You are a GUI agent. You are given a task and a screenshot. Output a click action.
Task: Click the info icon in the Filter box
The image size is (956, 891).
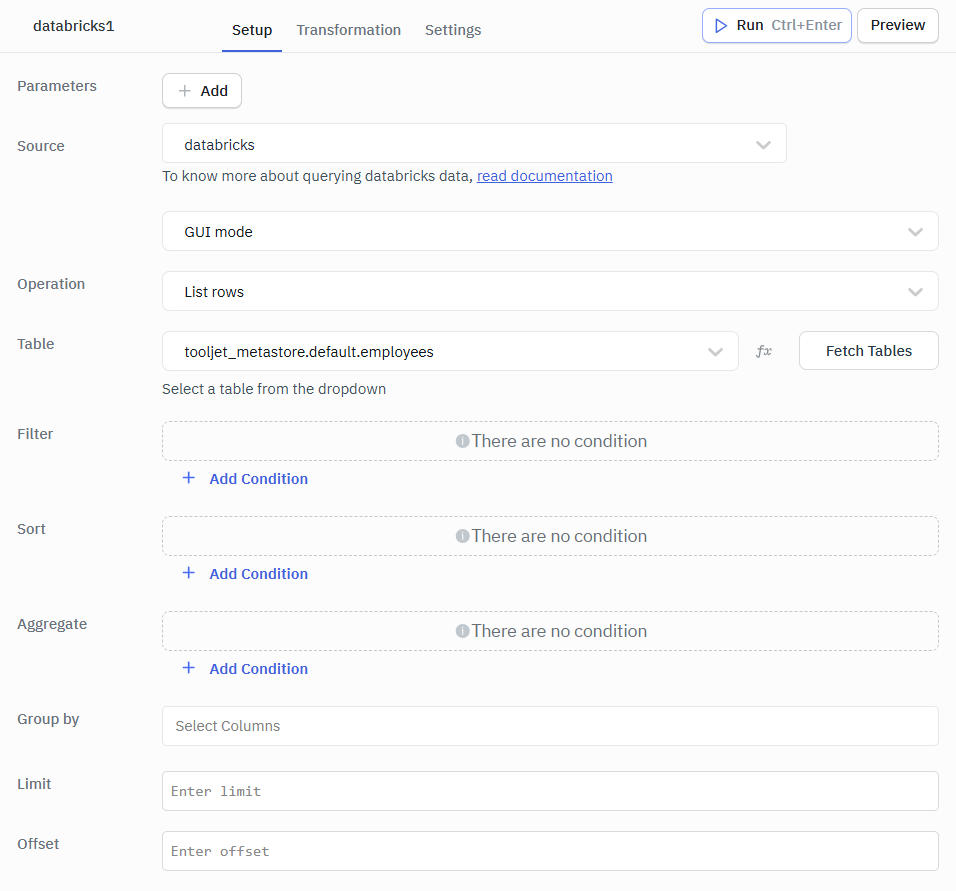(462, 441)
